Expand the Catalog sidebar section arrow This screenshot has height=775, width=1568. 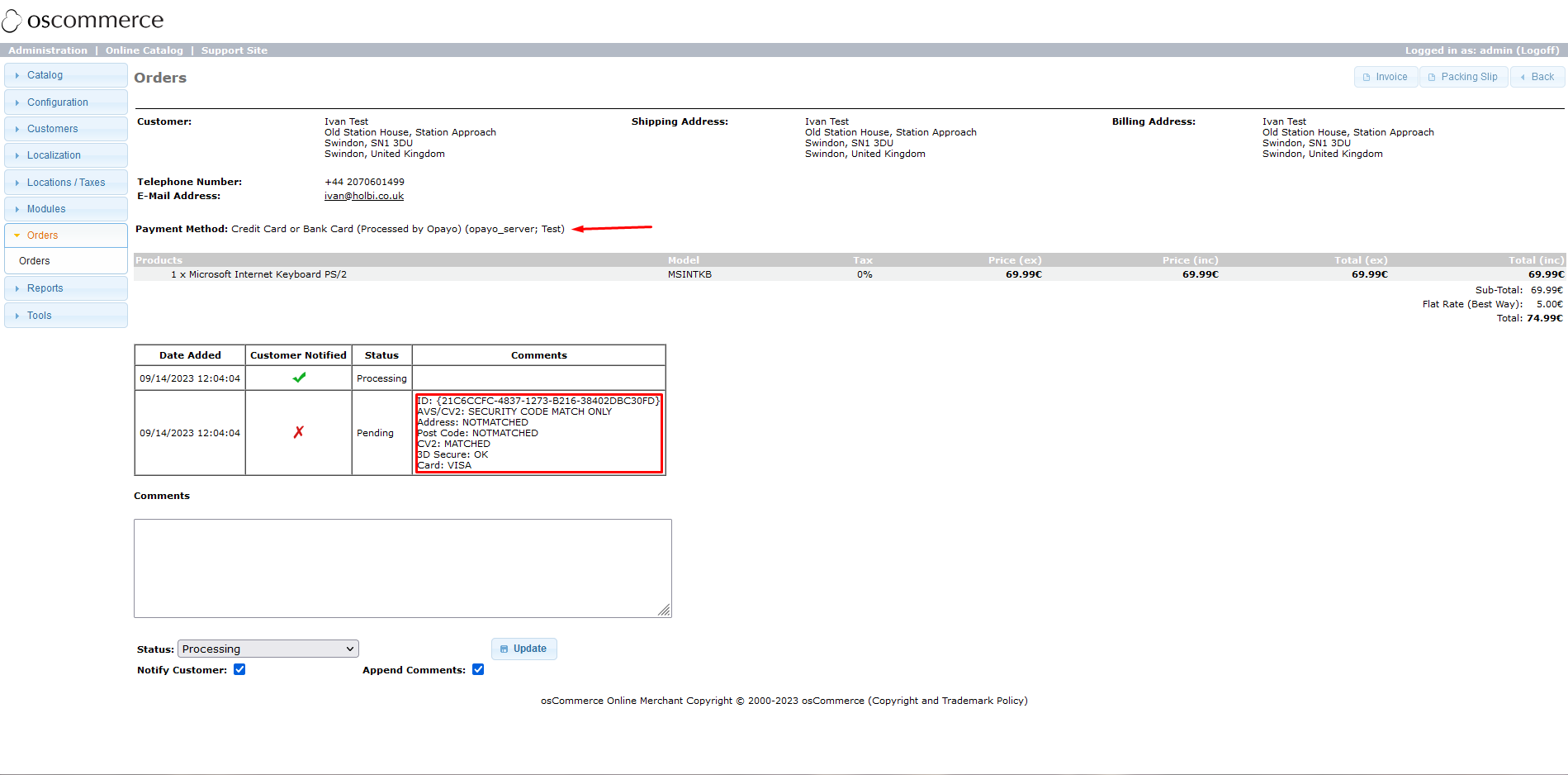pyautogui.click(x=17, y=75)
